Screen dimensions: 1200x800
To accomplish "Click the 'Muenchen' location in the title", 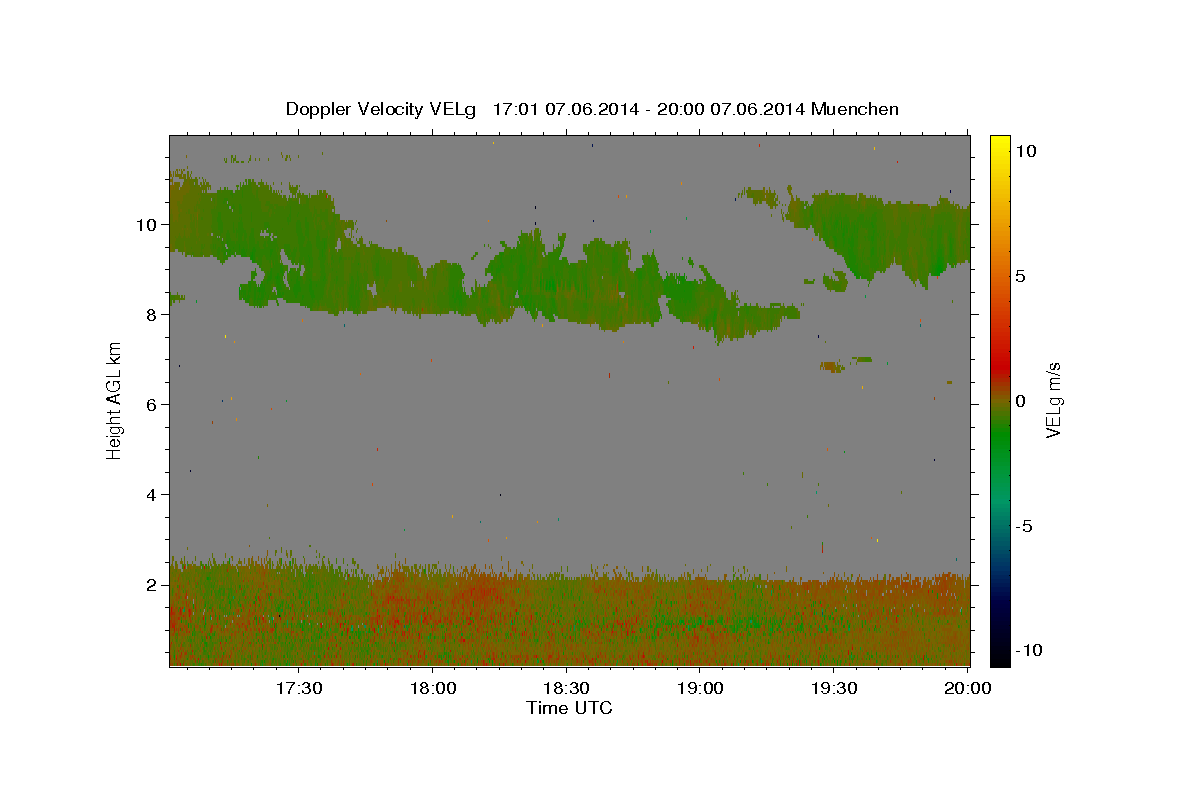I will tap(855, 109).
